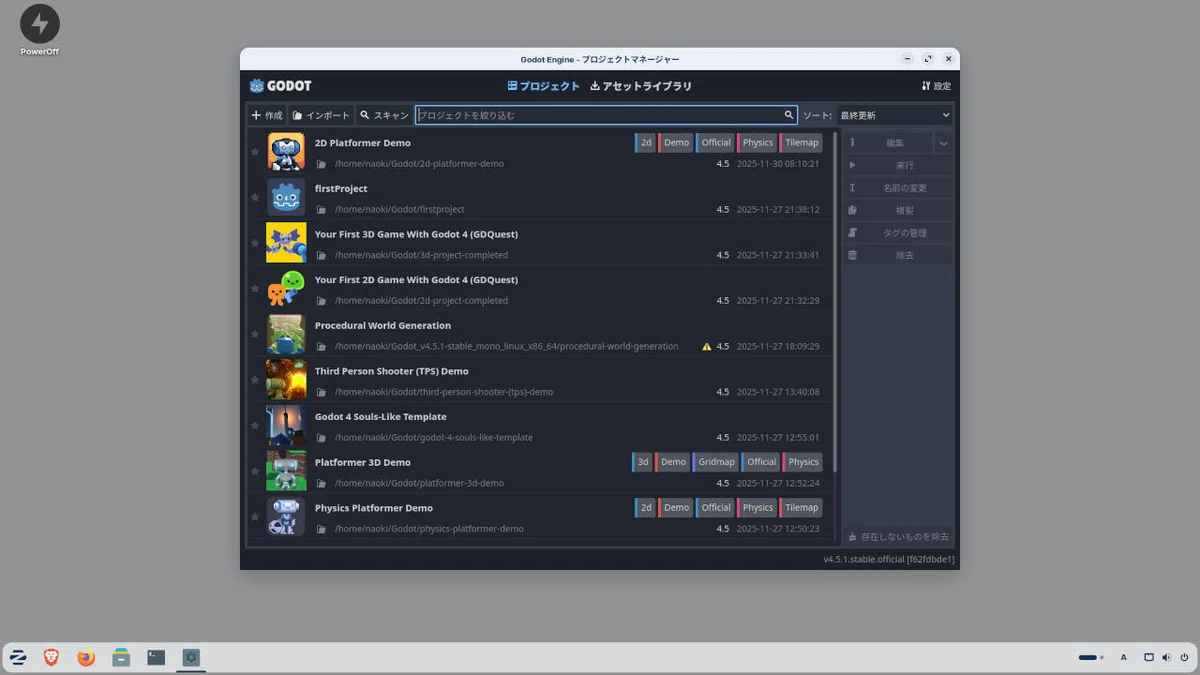The width and height of the screenshot is (1200, 675).
Task: Click the スキャン scan button
Action: tap(384, 115)
